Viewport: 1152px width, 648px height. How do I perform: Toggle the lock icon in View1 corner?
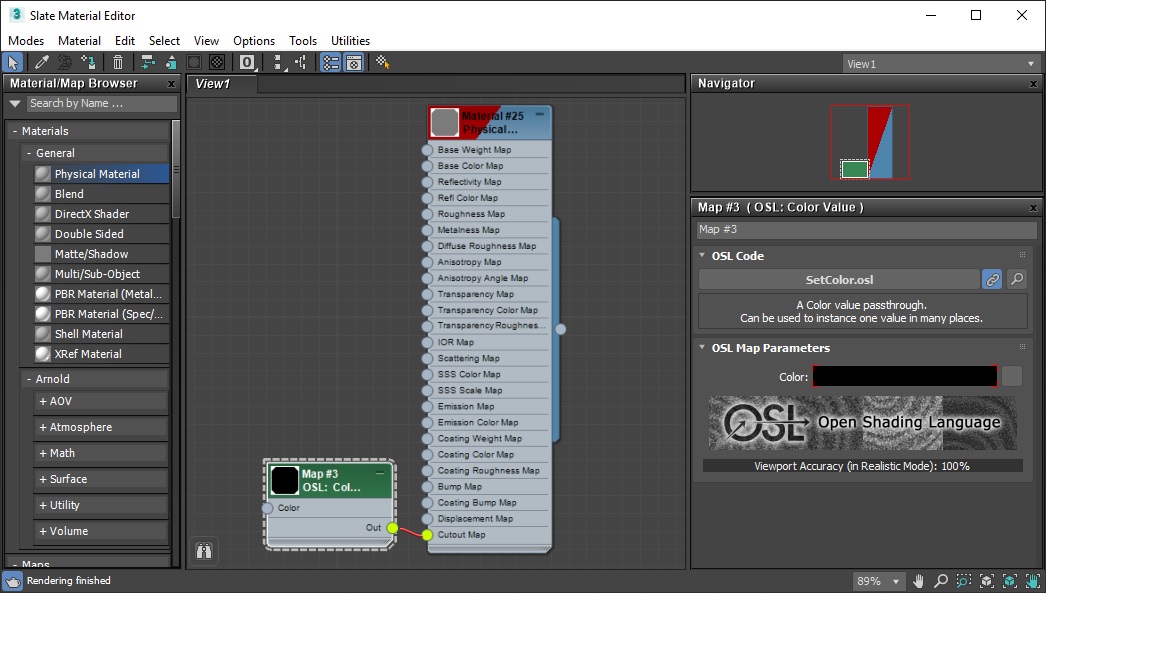click(x=204, y=551)
